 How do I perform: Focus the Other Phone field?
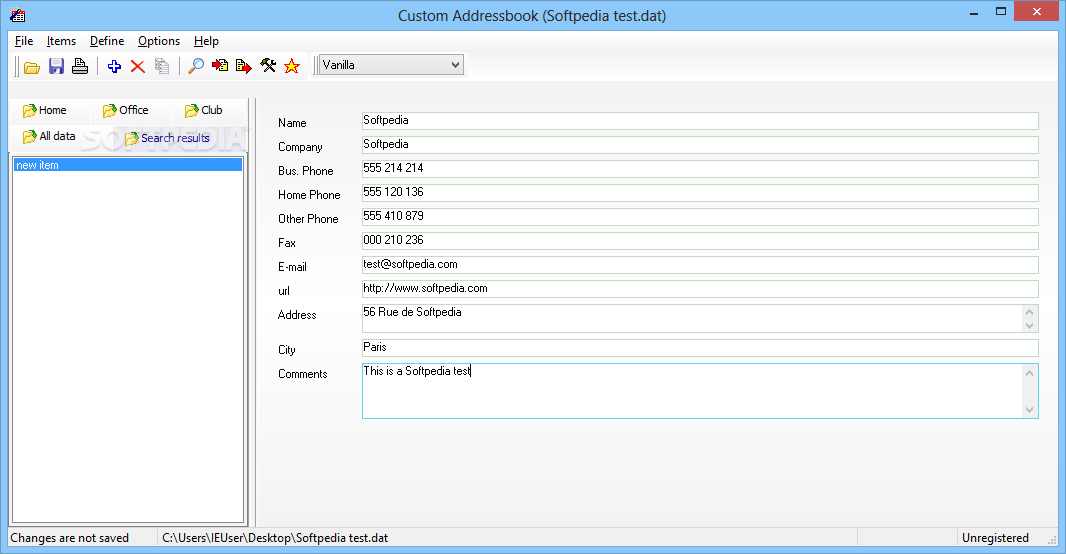coord(700,216)
